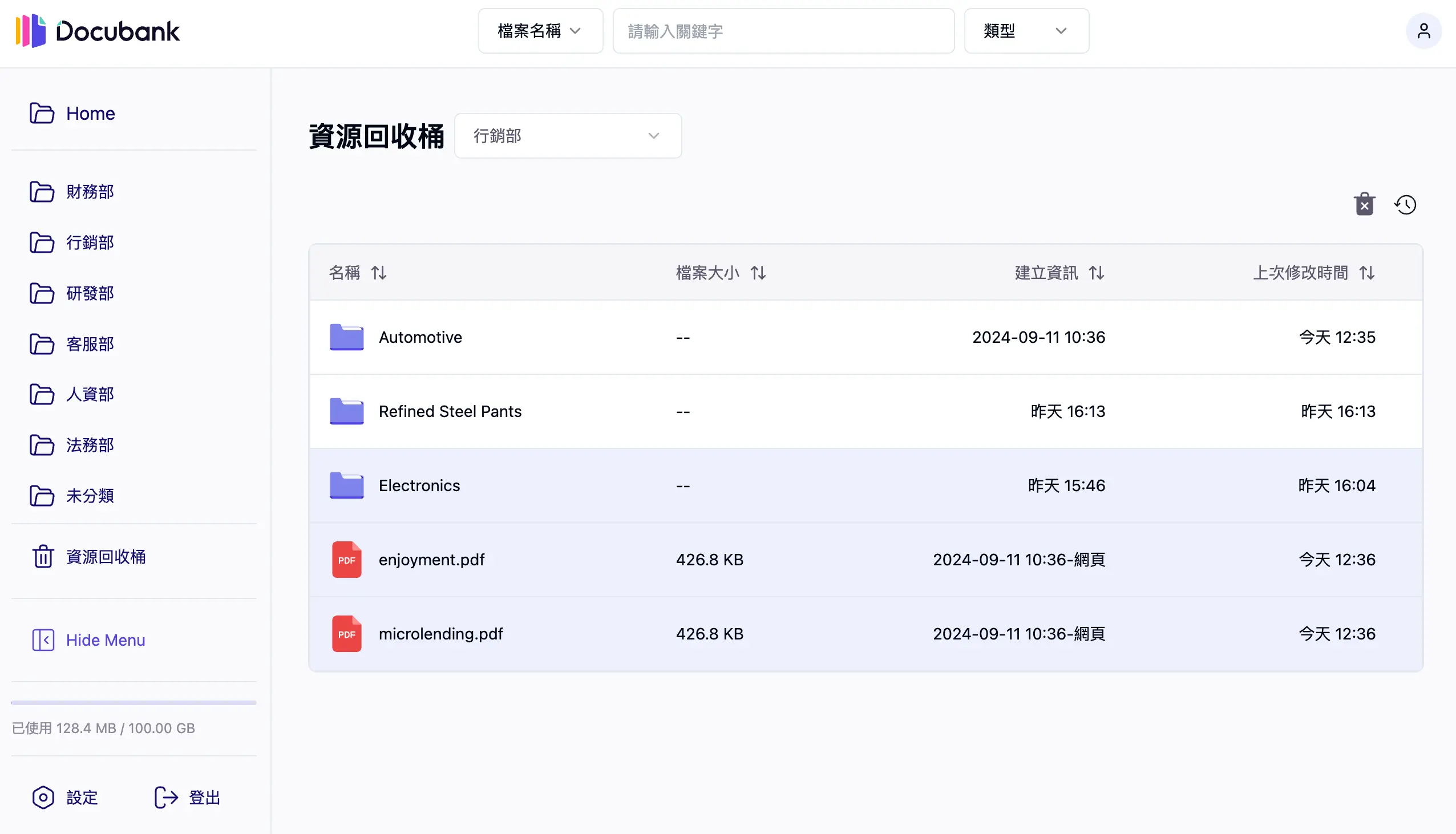Click the storage usage progress bar

134,702
